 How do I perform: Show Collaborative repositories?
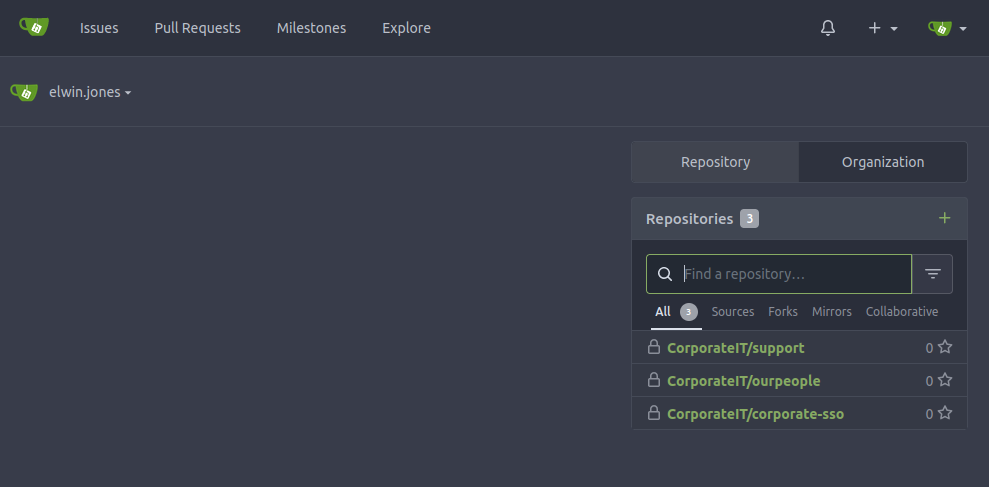(901, 312)
